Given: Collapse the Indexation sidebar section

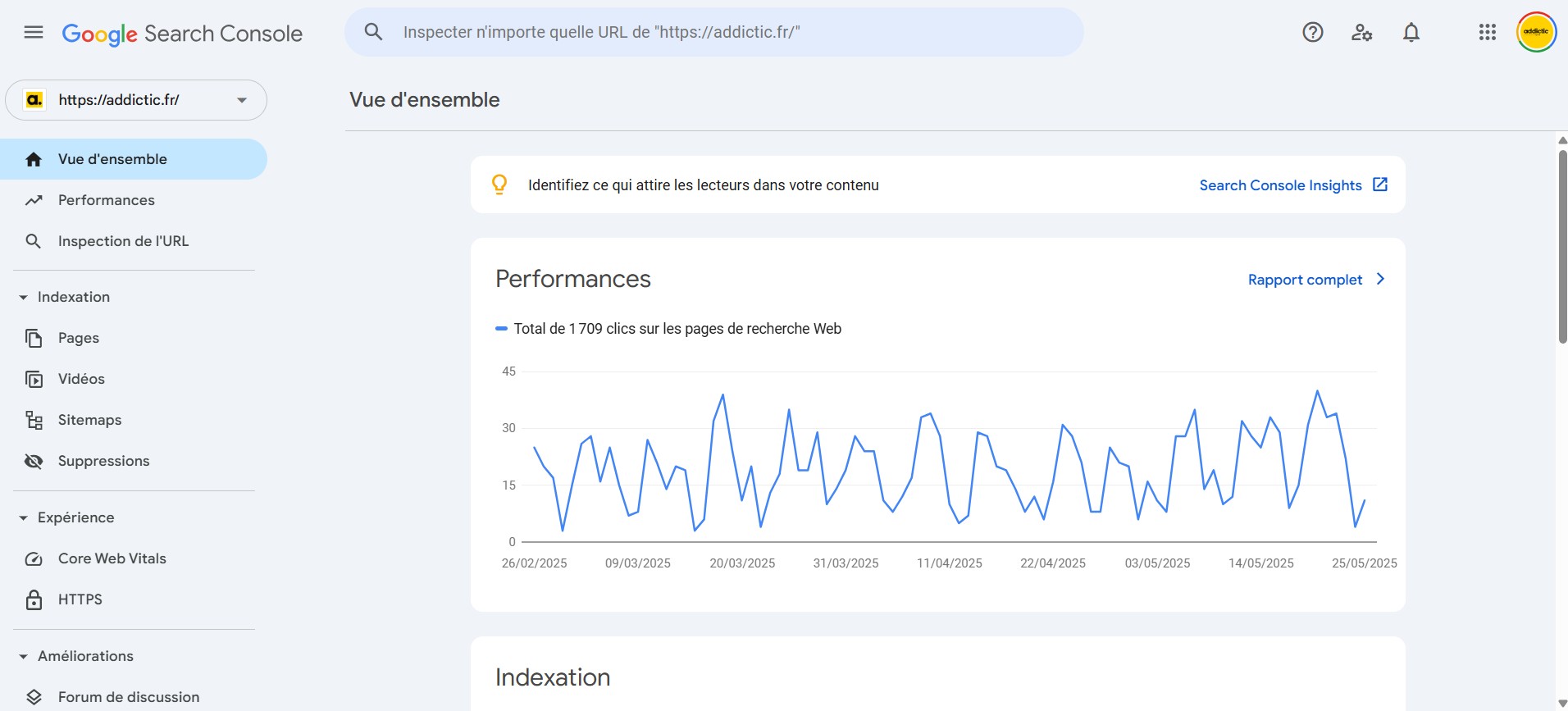Looking at the screenshot, I should point(23,297).
